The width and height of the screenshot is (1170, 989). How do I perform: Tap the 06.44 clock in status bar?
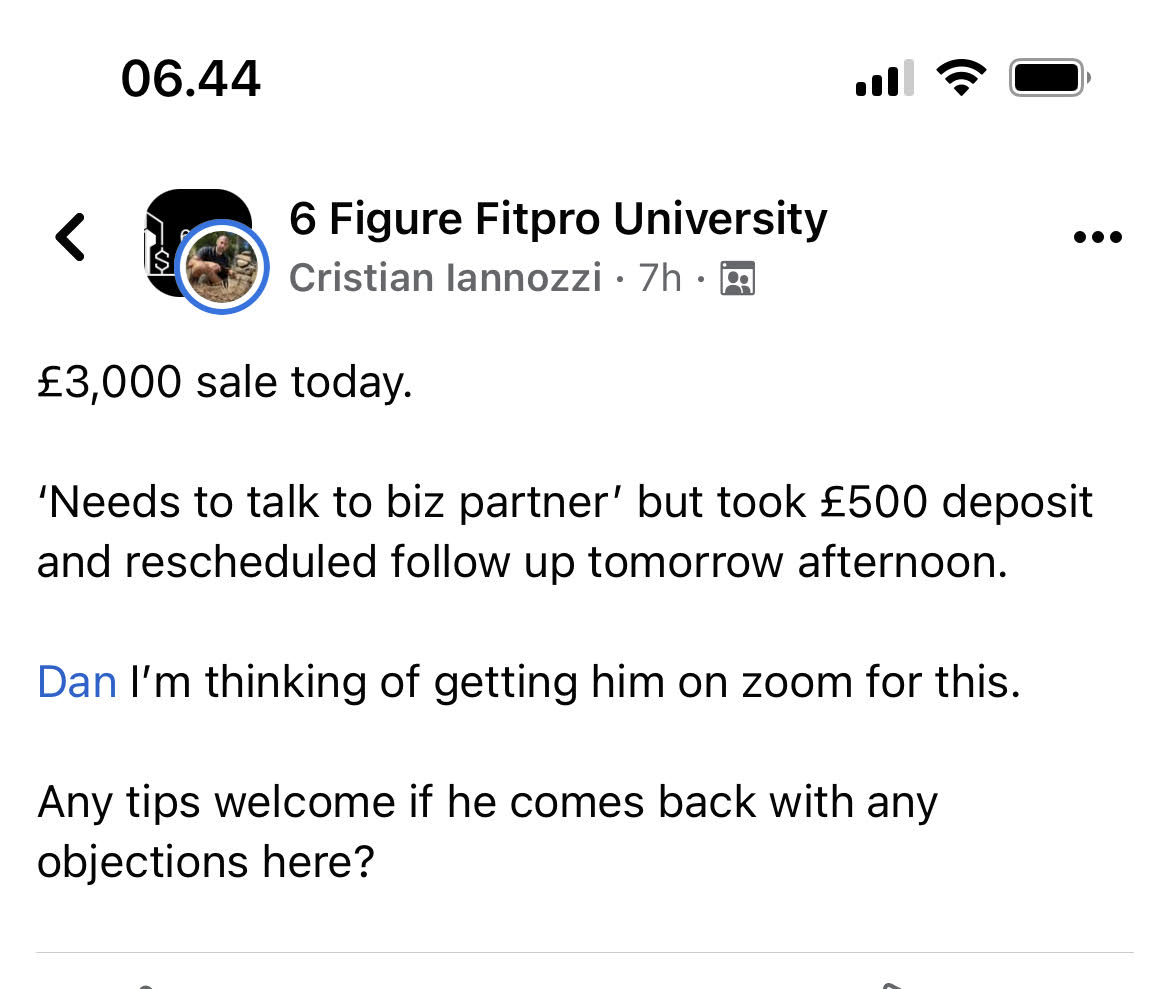pos(191,78)
